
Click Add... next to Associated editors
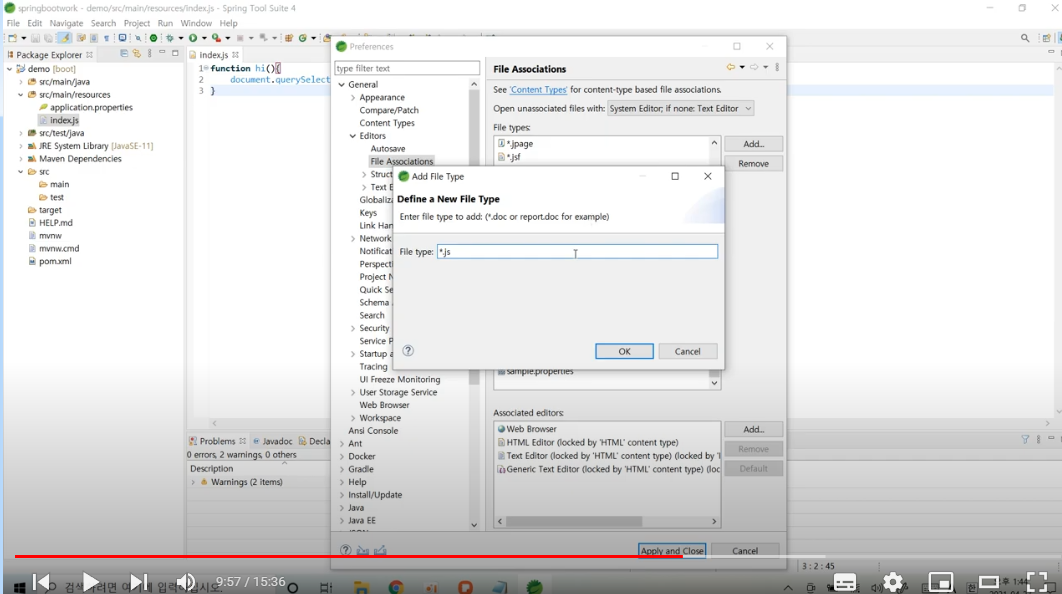[753, 429]
